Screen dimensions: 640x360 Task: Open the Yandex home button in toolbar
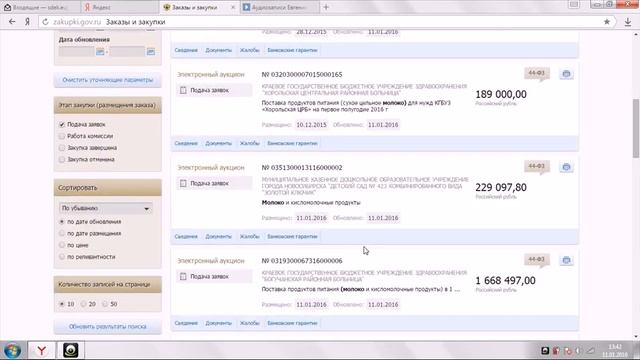(x=27, y=22)
